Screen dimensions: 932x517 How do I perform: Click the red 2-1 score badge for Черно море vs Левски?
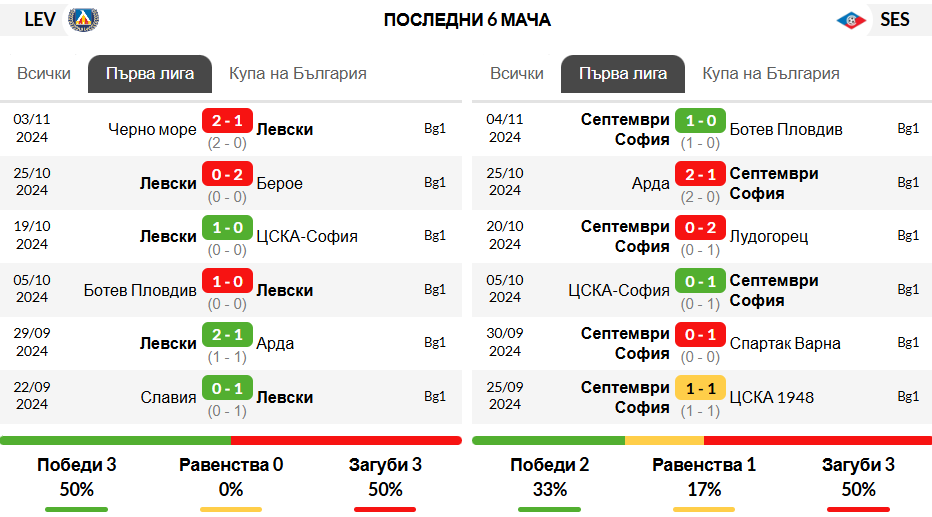pyautogui.click(x=227, y=121)
